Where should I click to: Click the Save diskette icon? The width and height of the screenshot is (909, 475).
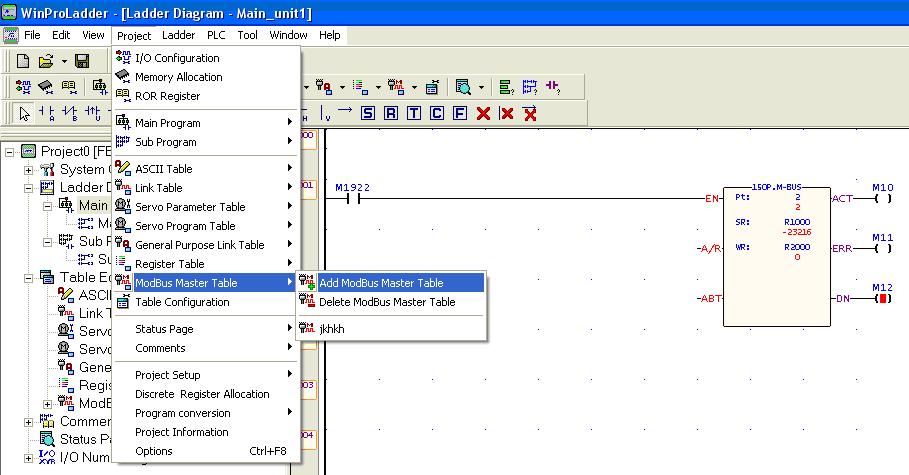pos(82,60)
